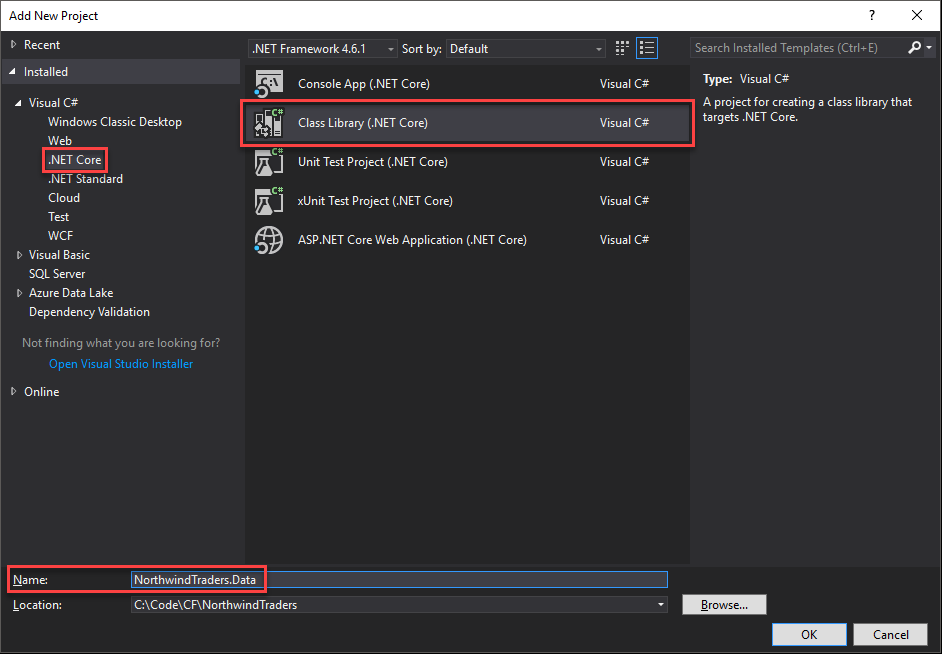Image resolution: width=942 pixels, height=654 pixels.
Task: Expand the Azure Data Lake node
Action: click(x=20, y=293)
